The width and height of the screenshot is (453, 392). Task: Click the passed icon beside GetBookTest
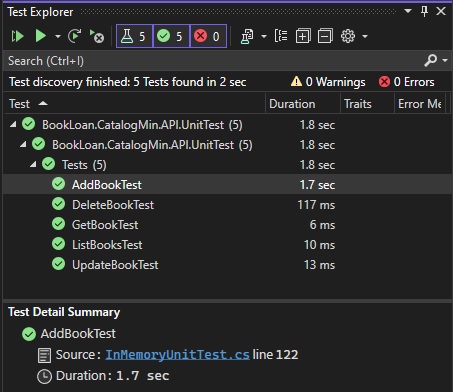59,224
